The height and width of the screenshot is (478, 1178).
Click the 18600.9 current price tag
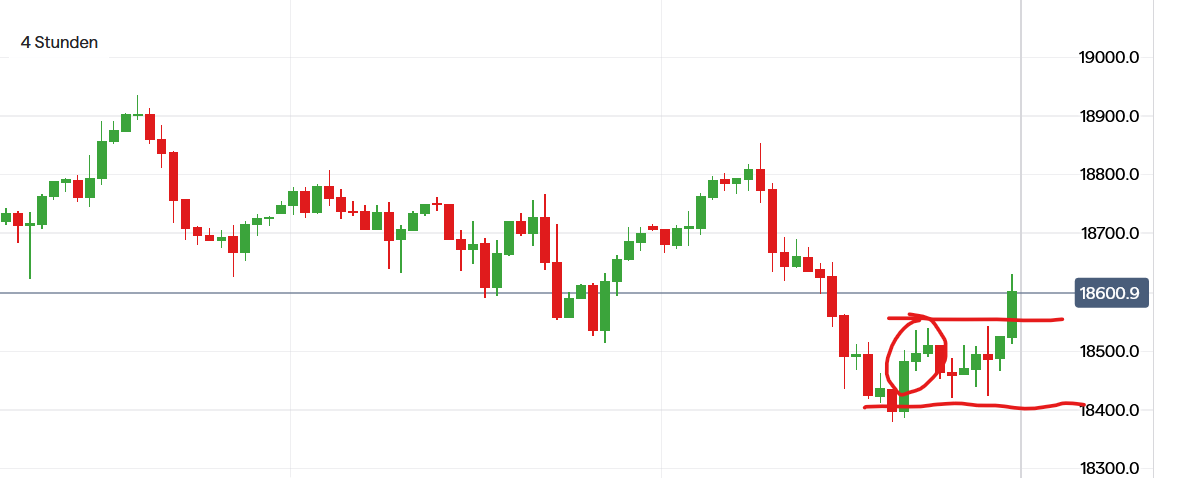(x=1110, y=293)
